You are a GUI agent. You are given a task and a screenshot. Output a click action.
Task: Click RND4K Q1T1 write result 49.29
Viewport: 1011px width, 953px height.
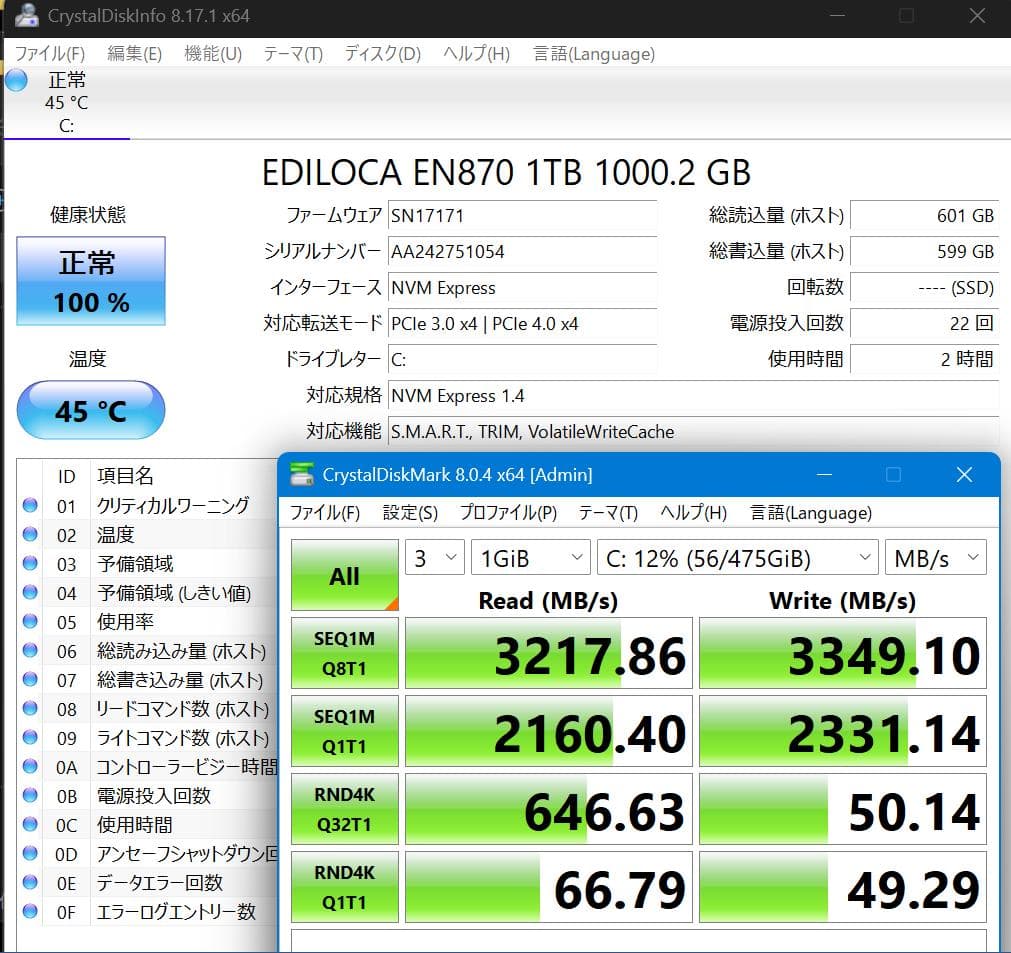point(843,887)
